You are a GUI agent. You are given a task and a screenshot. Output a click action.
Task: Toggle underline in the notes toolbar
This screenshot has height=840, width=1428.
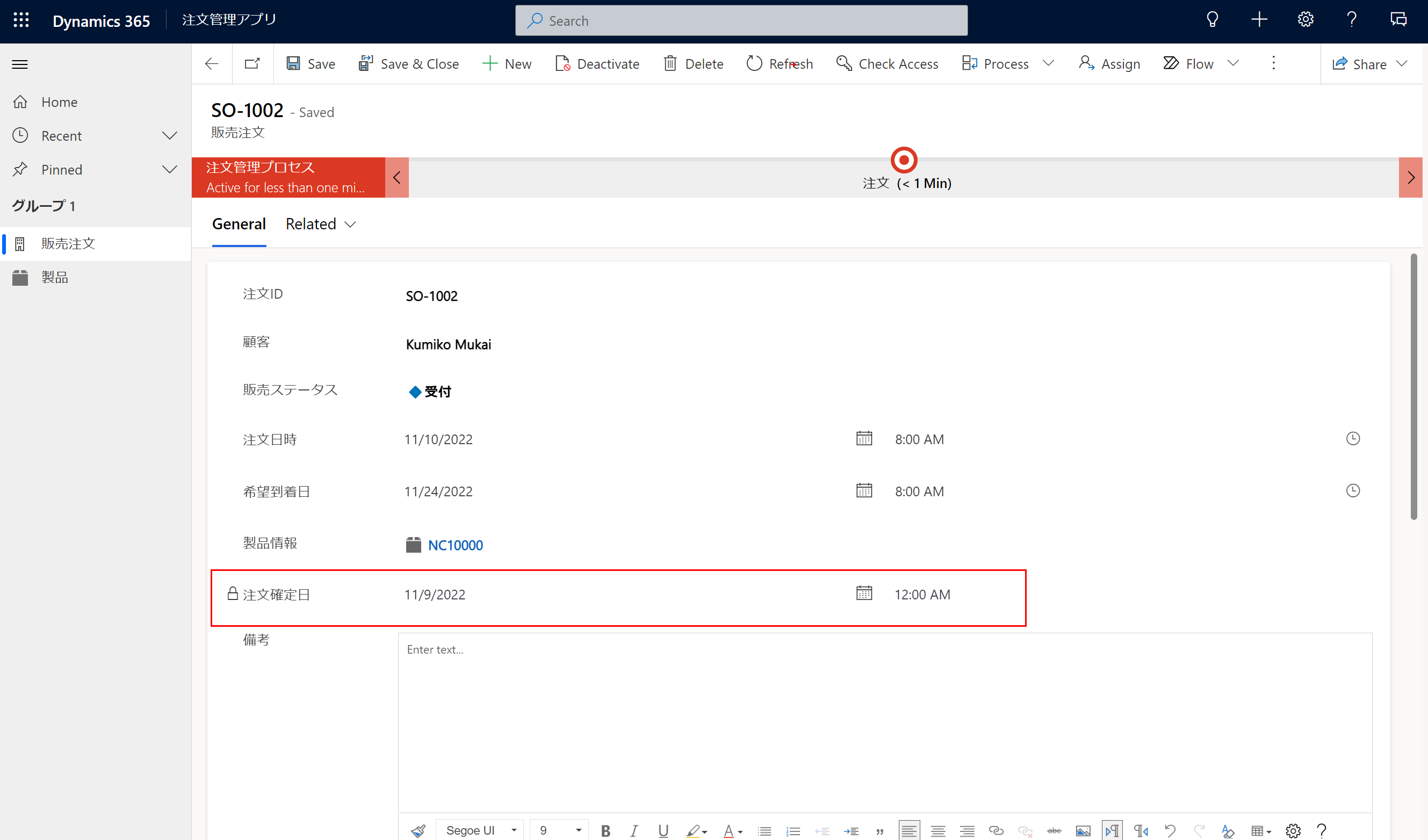pyautogui.click(x=663, y=830)
